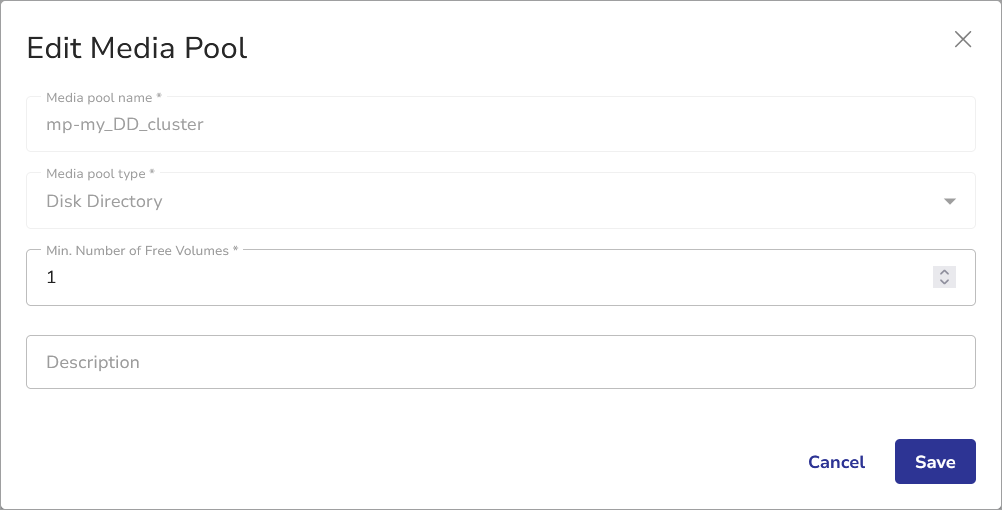Viewport: 1002px width, 510px height.
Task: Focus the Min. Number of Free Volumes field
Action: click(480, 278)
